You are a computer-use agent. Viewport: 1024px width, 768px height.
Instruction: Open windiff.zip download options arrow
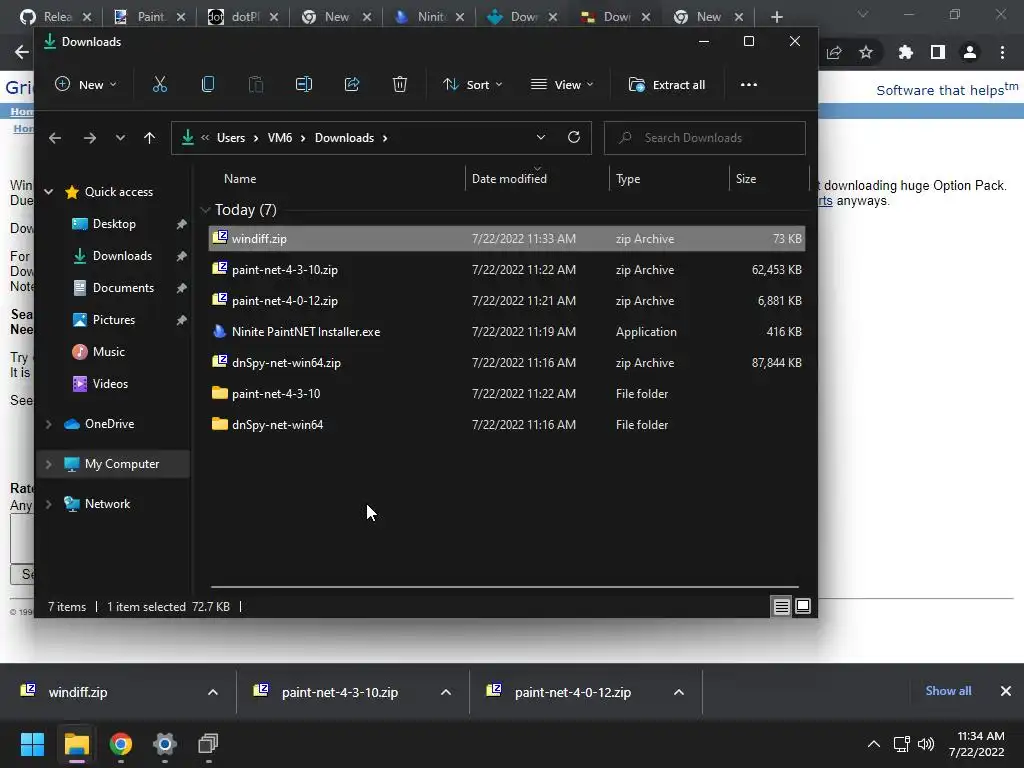tap(213, 692)
